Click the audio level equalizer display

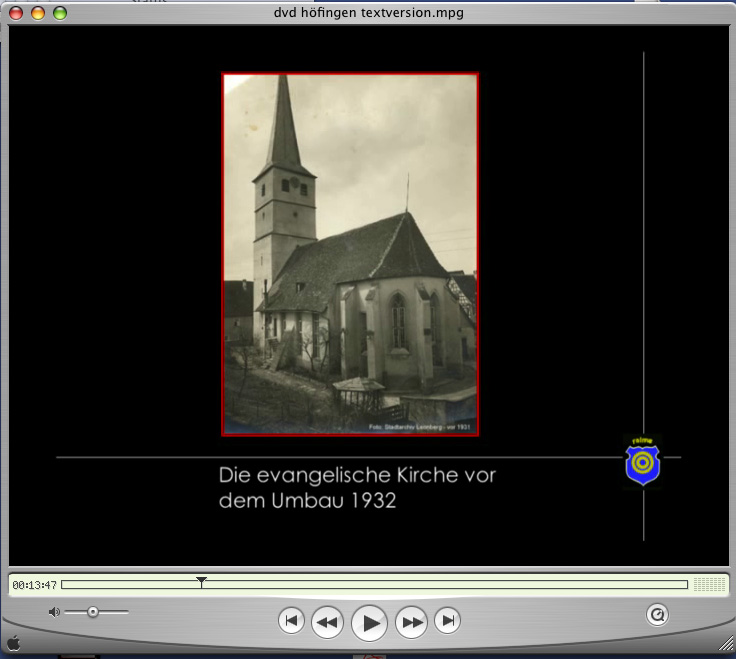pos(709,585)
